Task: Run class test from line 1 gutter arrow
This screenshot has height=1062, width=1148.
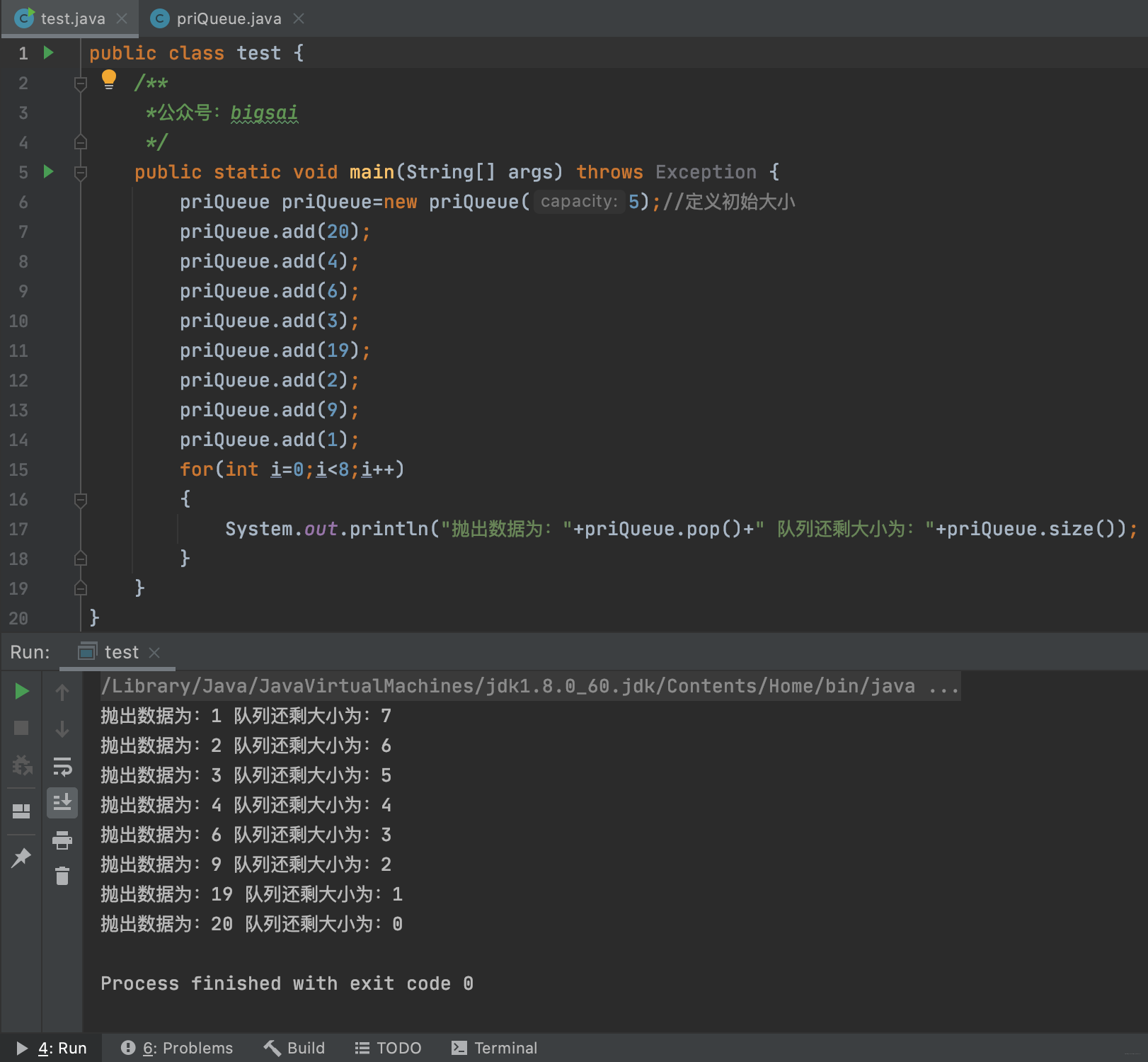Action: click(x=48, y=52)
